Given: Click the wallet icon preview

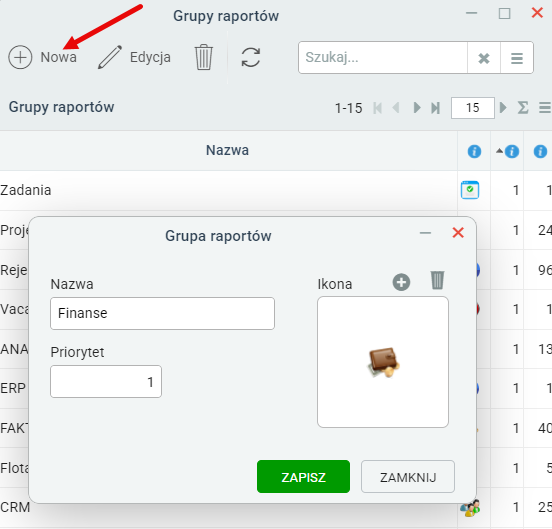Looking at the screenshot, I should coord(383,363).
